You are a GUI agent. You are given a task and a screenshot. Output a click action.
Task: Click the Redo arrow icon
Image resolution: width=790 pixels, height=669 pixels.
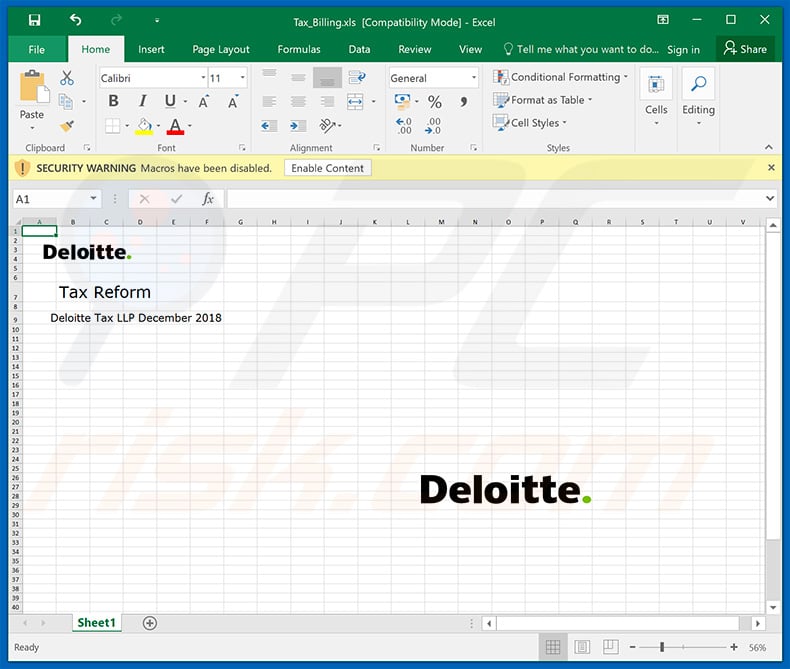(x=116, y=20)
